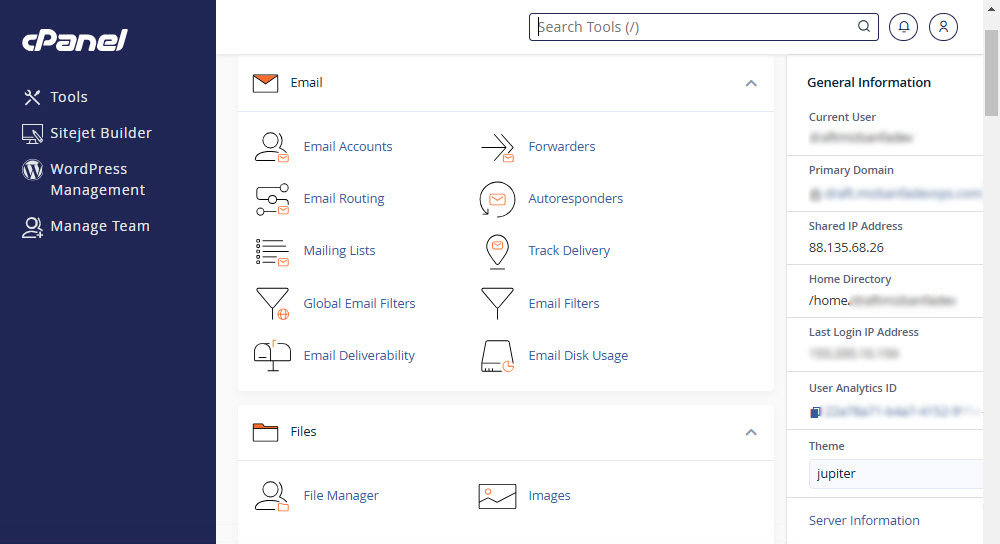The image size is (1000, 544).
Task: Click the Global Email Filters funnel icon
Action: tap(272, 304)
